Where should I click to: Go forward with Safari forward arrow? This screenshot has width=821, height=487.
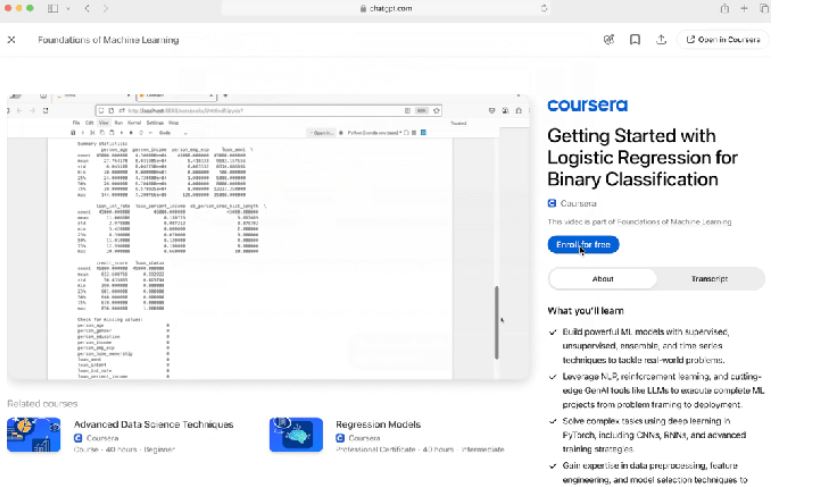[x=105, y=8]
